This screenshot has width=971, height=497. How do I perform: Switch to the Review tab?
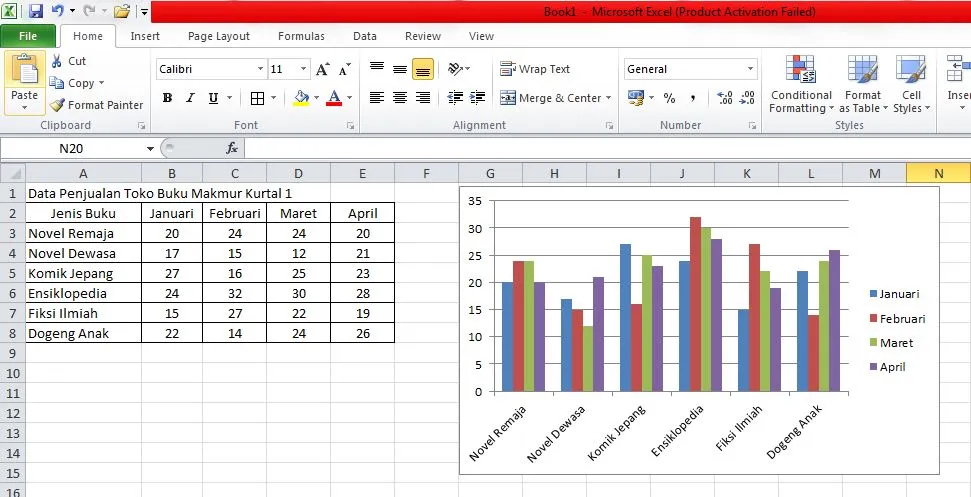click(x=423, y=37)
